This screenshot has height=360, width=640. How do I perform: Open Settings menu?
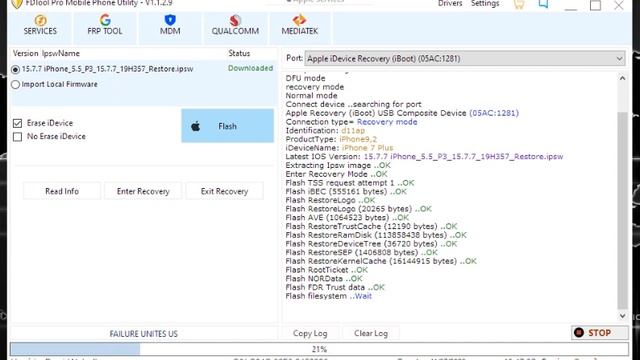point(485,4)
